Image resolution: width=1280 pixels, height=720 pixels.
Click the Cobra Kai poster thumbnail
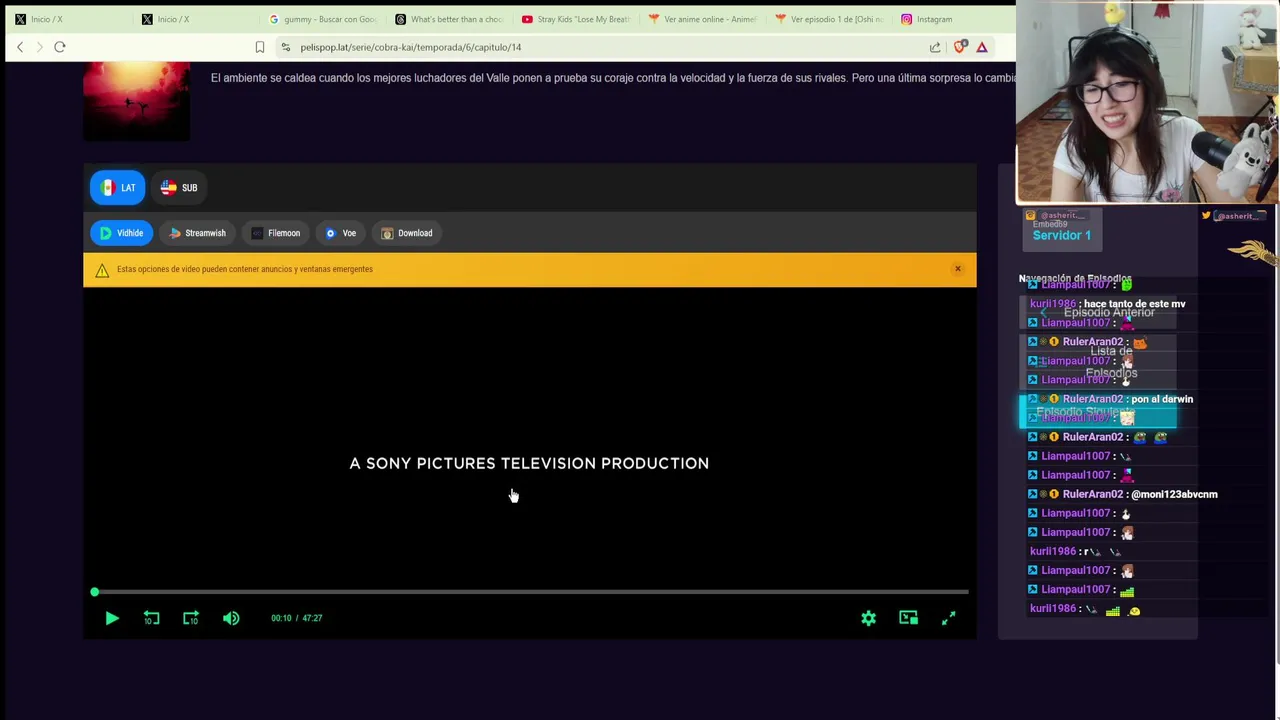136,101
